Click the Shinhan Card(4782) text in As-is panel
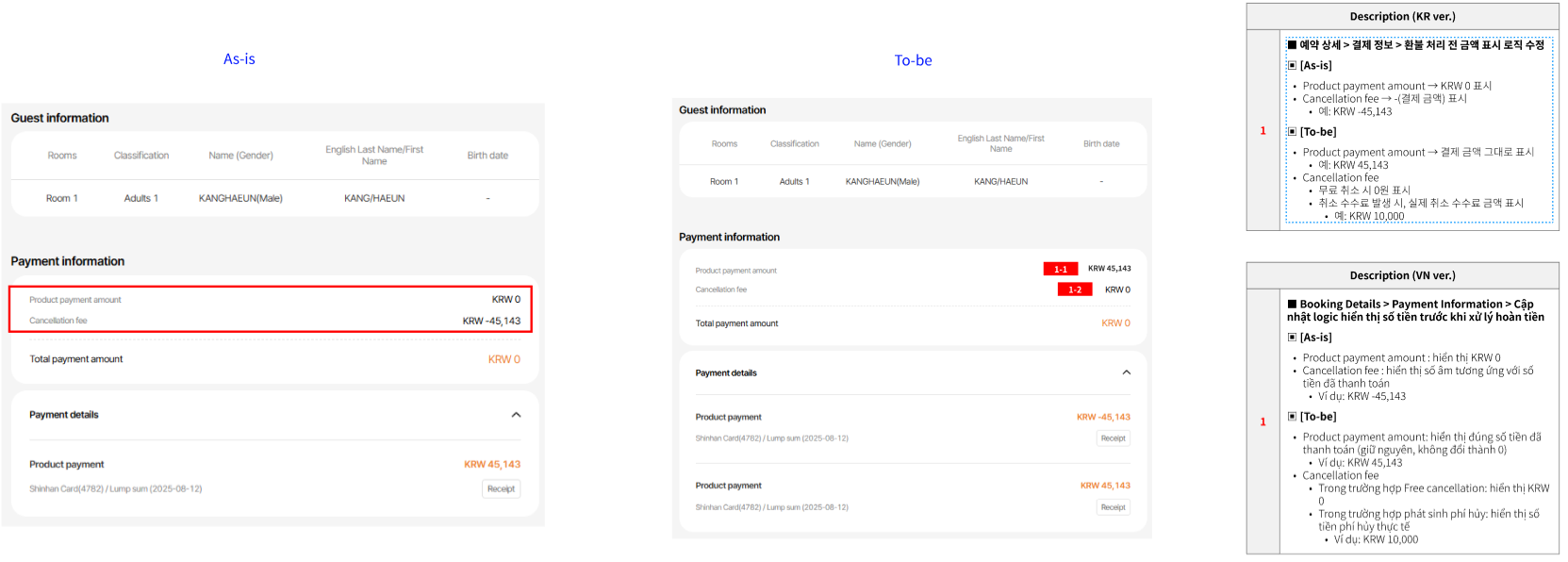Image resolution: width=1568 pixels, height=562 pixels. (x=115, y=488)
